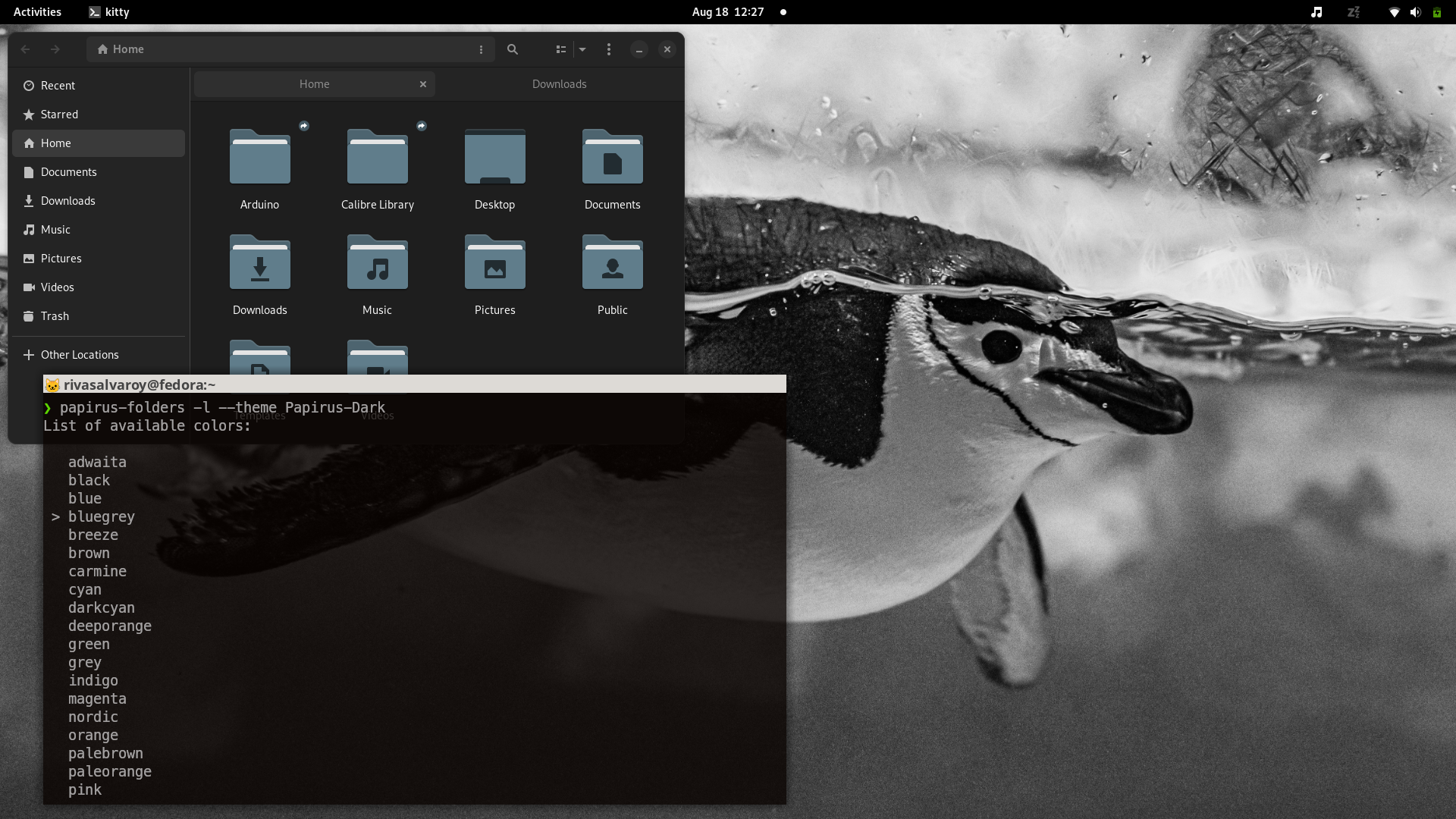Open the Music folder icon in the Home view
Screen dimensions: 1456x819
click(377, 262)
